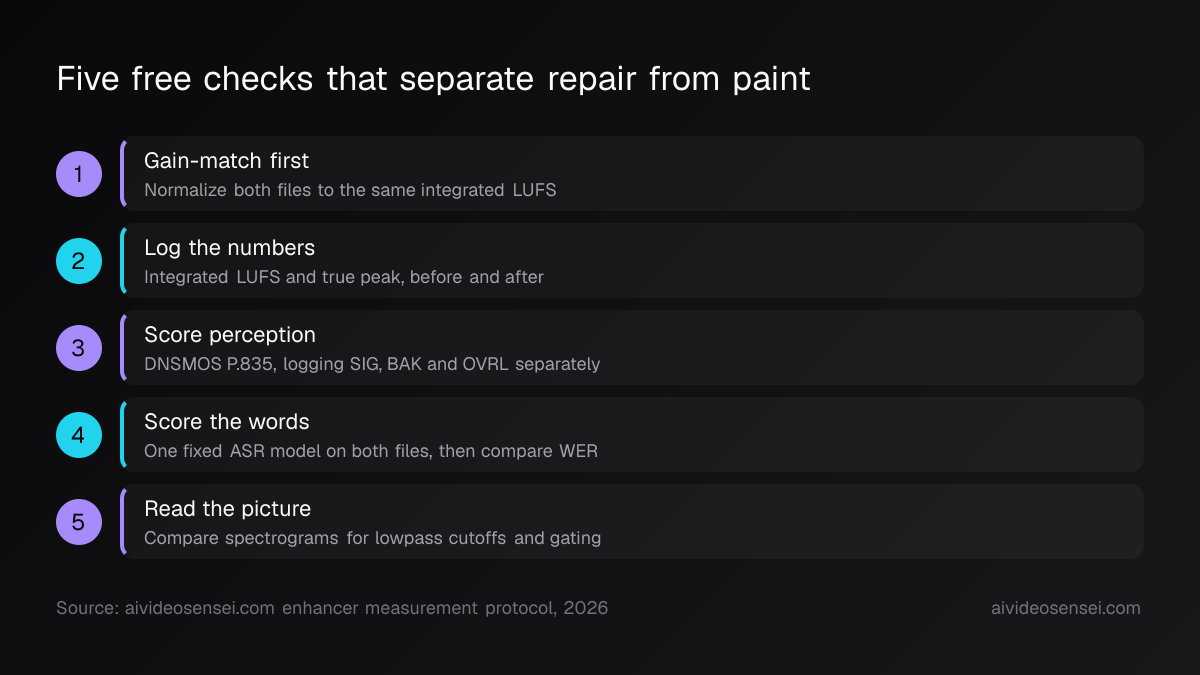
Task: Click the Score the words heading
Action: coord(227,421)
